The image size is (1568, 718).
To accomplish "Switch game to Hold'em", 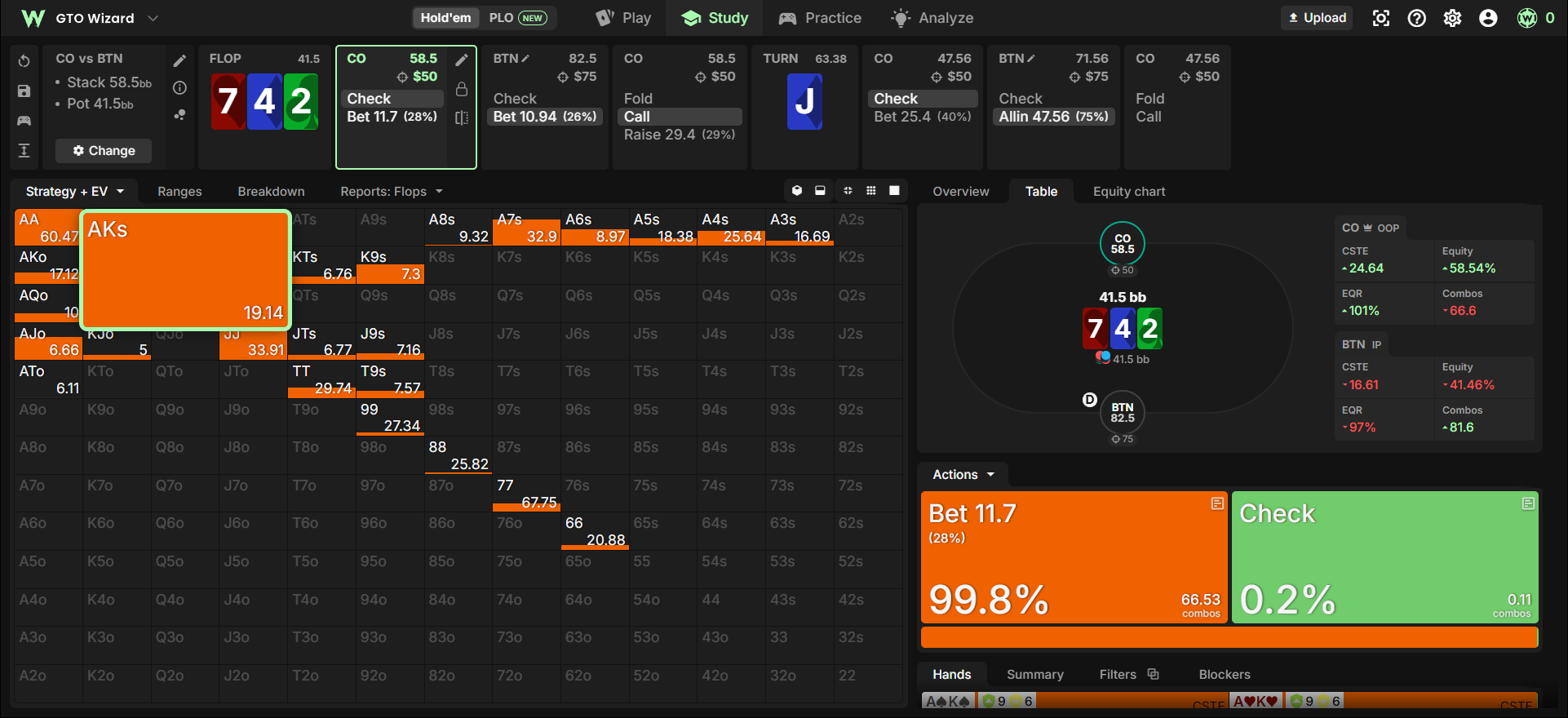I will tap(445, 18).
